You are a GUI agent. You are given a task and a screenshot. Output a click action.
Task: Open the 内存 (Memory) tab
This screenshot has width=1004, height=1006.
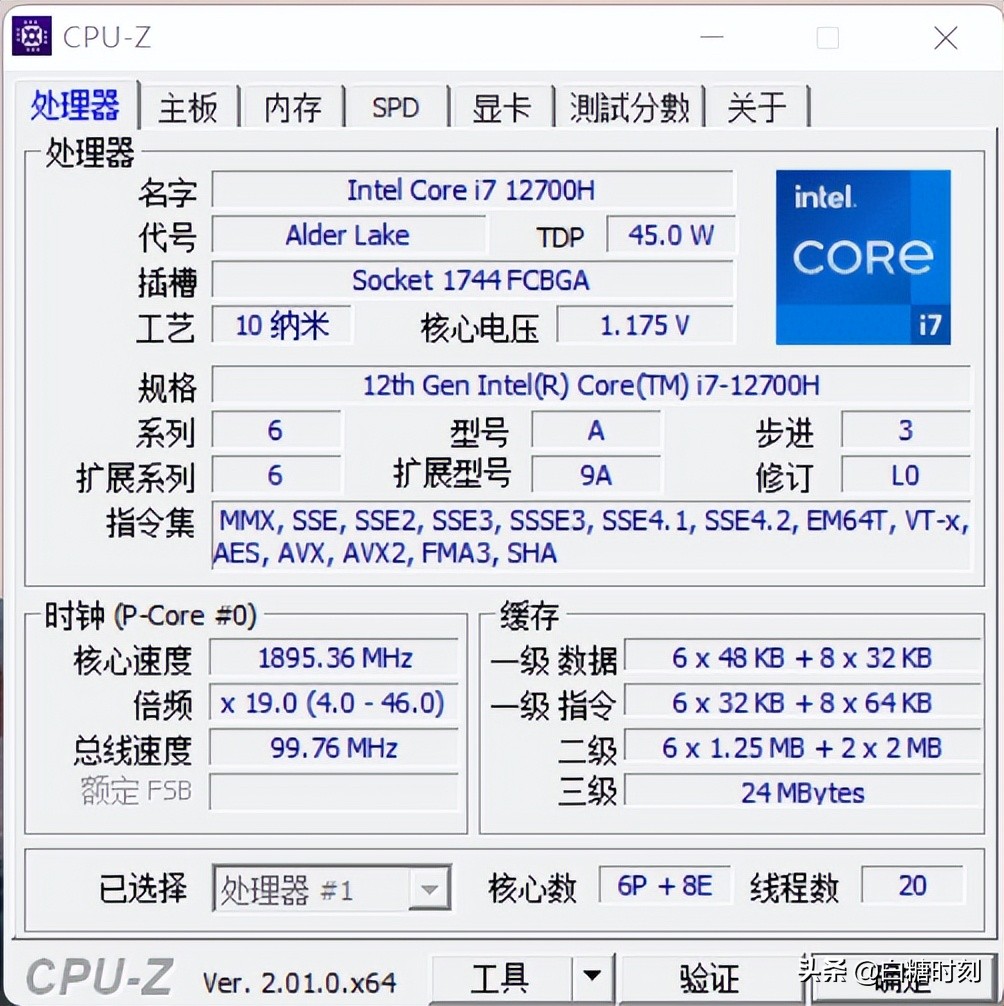coord(293,107)
